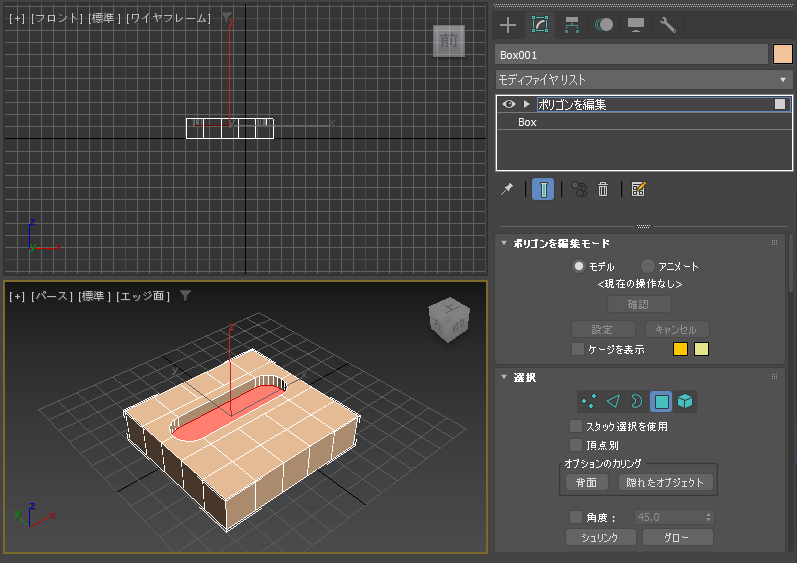Click the perspective viewport filter icon
Screen dimensions: 797x563
[x=186, y=296]
